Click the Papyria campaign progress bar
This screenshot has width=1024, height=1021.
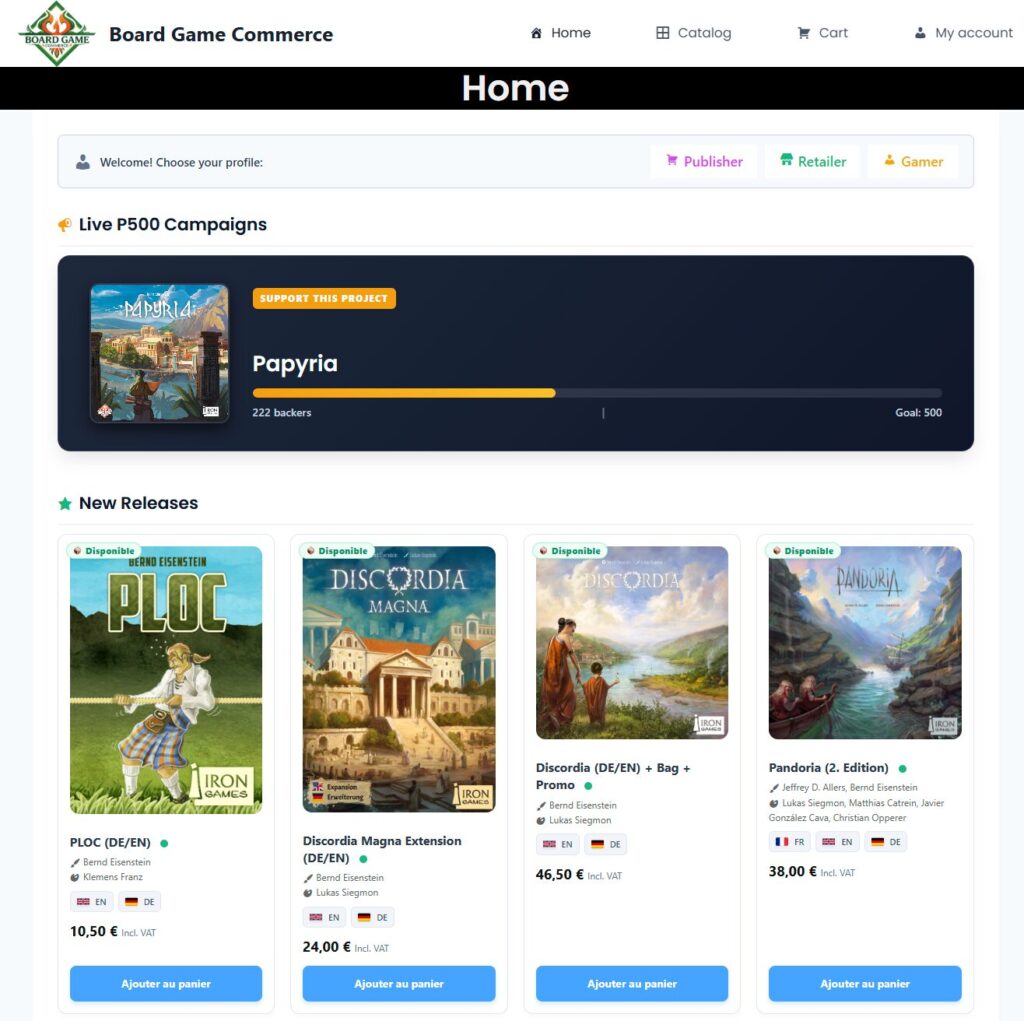[597, 393]
